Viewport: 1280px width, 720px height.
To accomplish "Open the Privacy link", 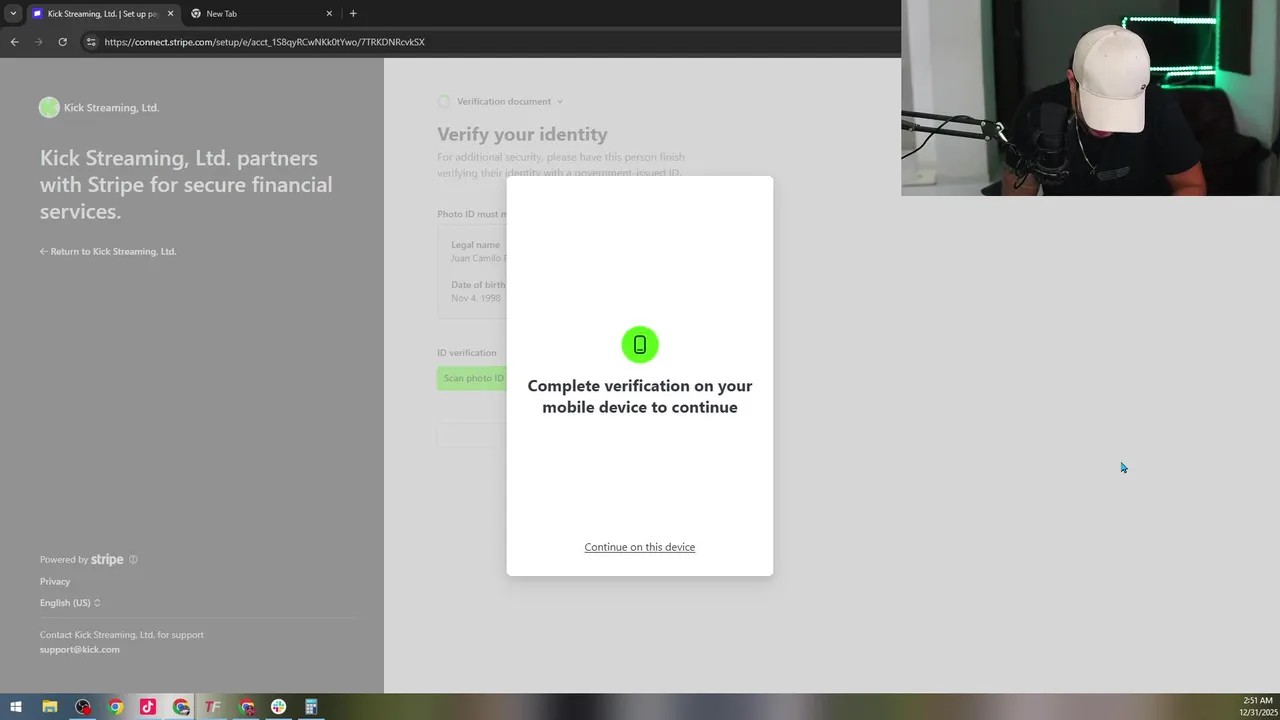I will [55, 581].
